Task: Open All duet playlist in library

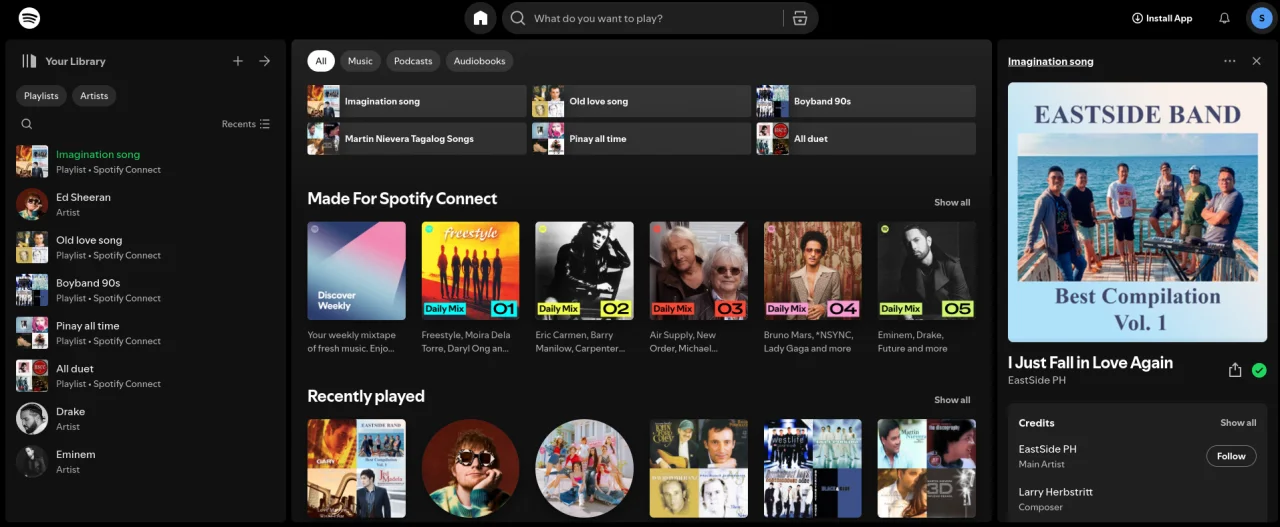Action: (143, 376)
